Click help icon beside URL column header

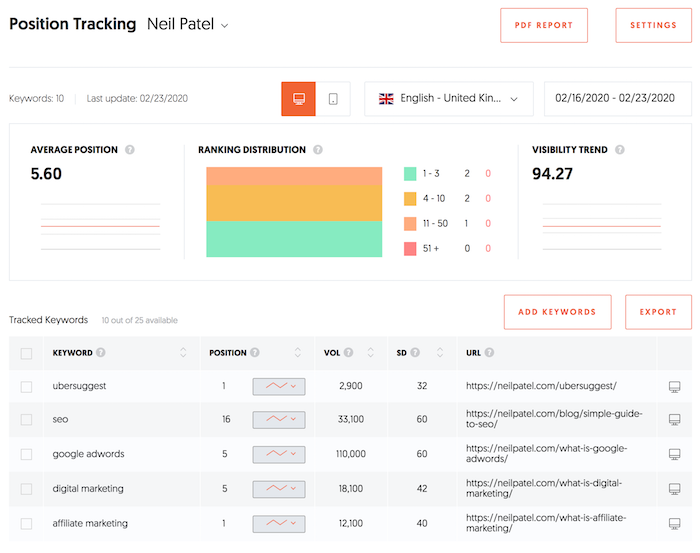pyautogui.click(x=490, y=353)
